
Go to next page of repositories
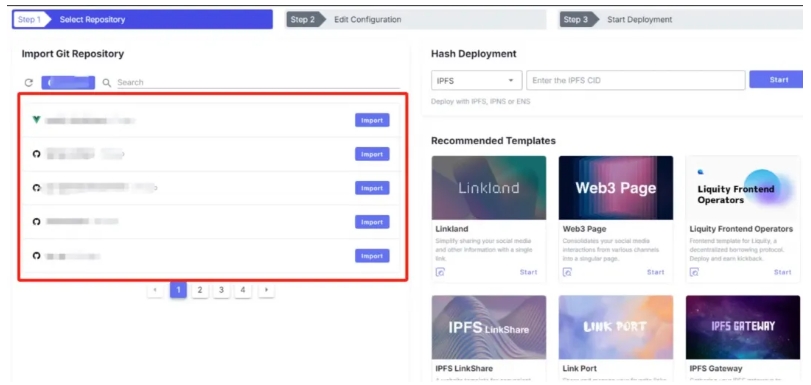click(266, 290)
